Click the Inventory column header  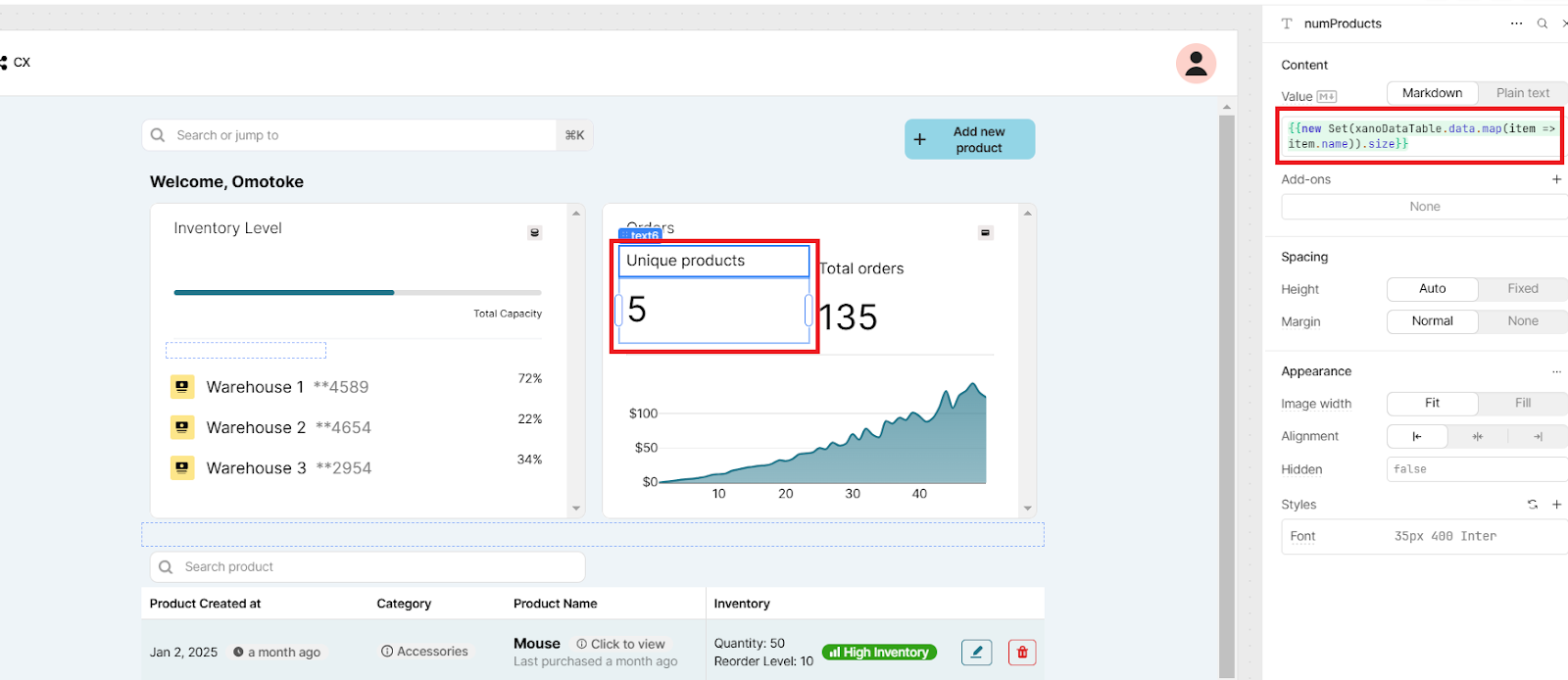coord(742,604)
